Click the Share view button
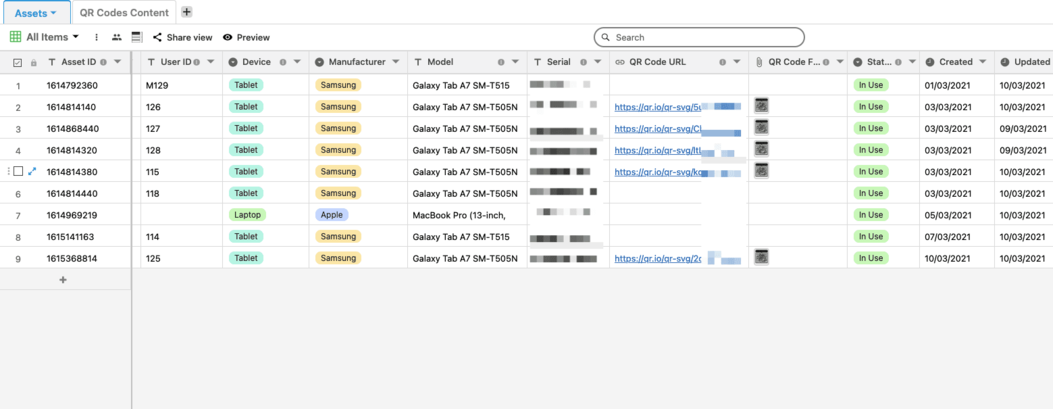This screenshot has height=409, width=1053. 182,37
